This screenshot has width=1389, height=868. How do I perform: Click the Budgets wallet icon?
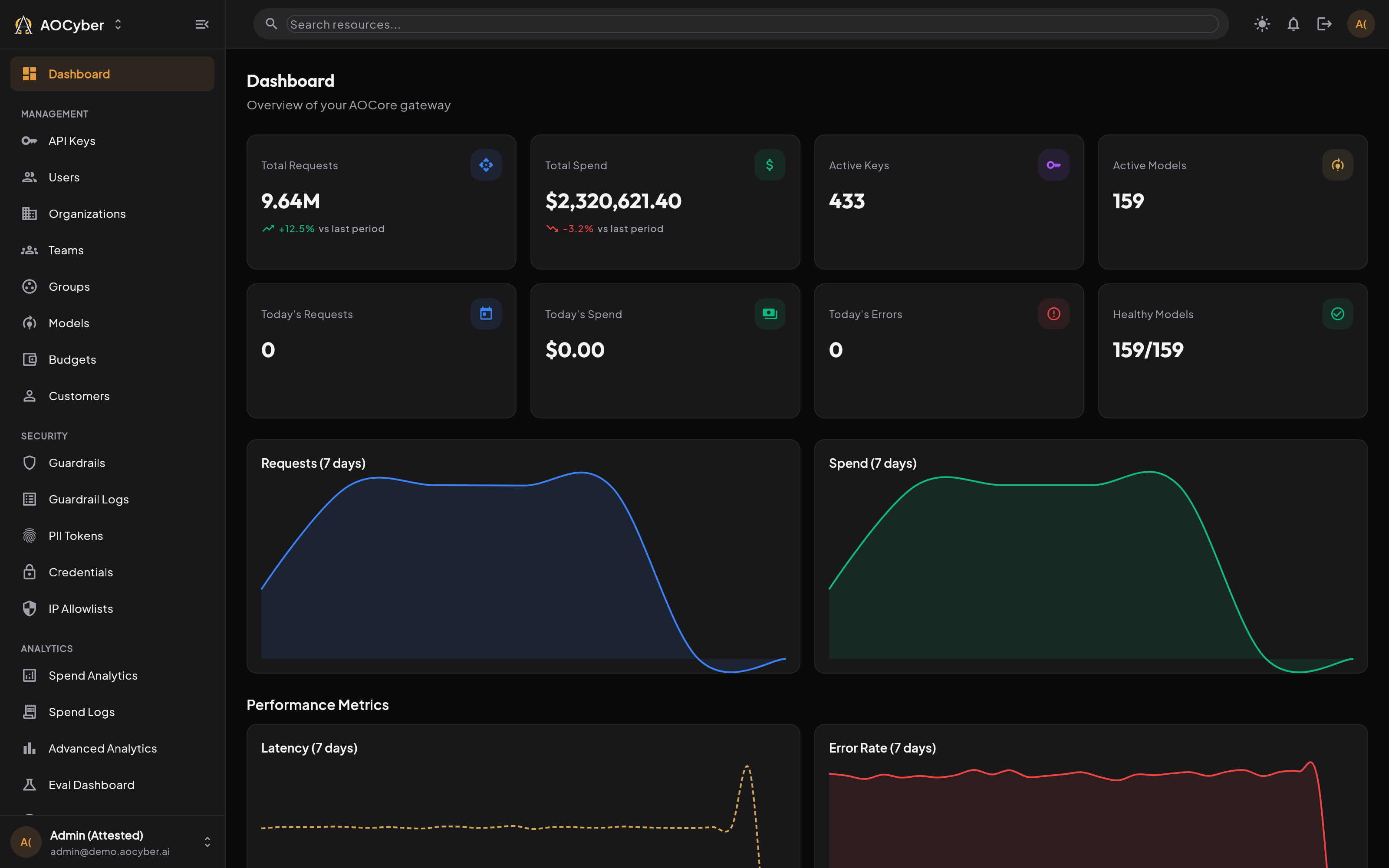(x=29, y=359)
